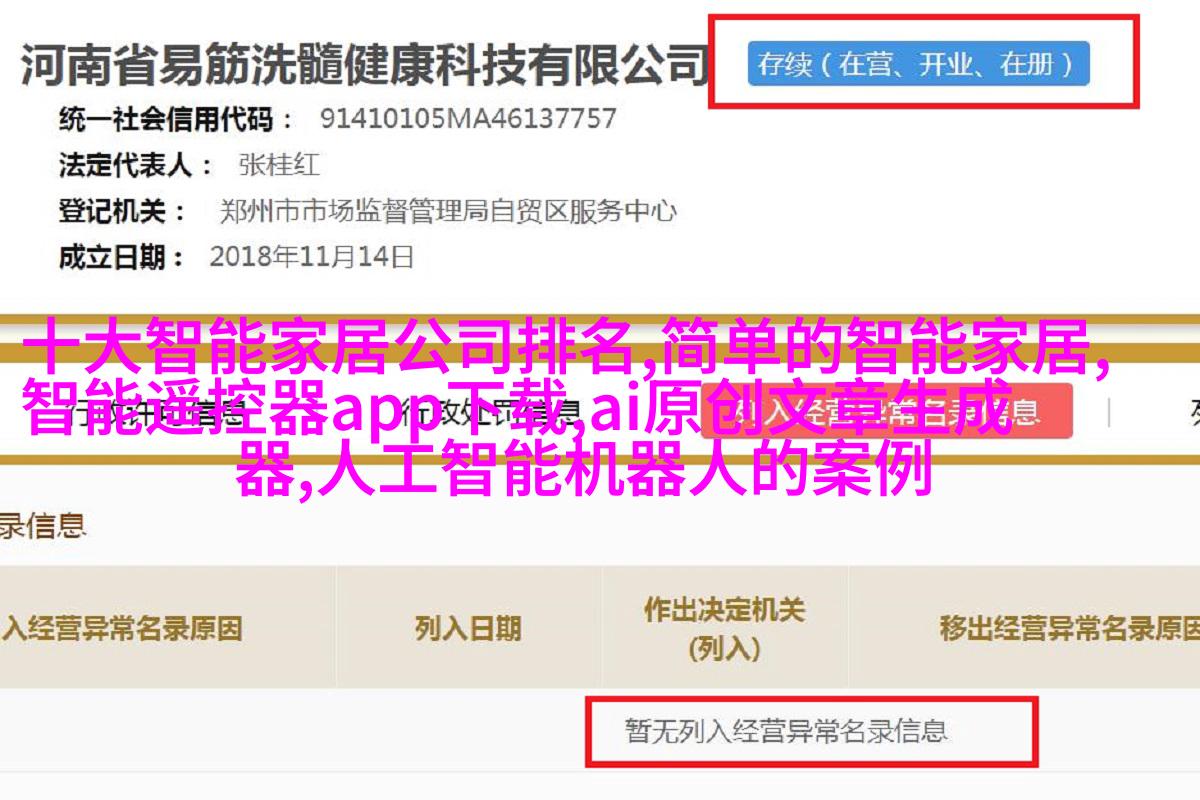Click the 作出决定机关(列入) column header
Viewport: 1200px width, 800px height.
724,628
